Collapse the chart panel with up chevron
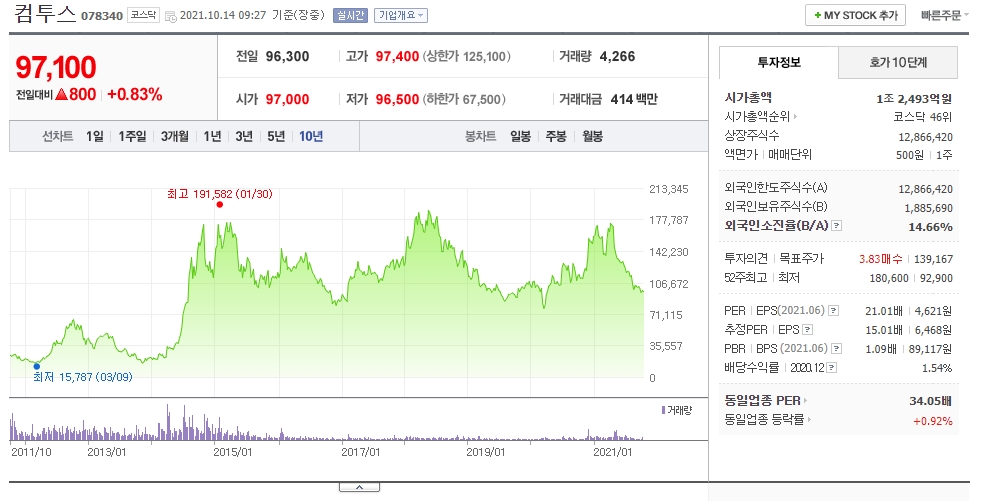This screenshot has width=986, height=501. point(359,487)
